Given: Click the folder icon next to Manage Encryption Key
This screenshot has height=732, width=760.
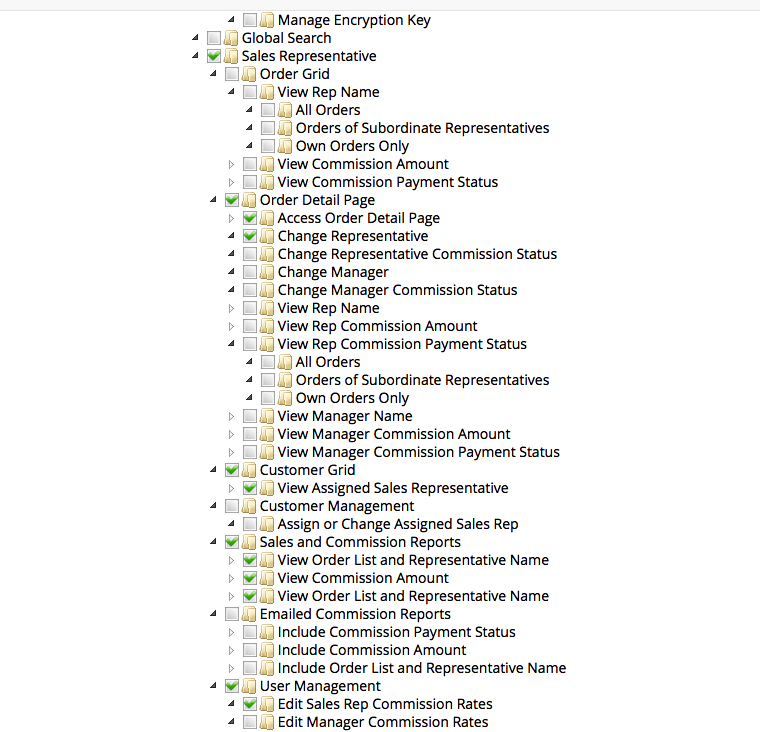Looking at the screenshot, I should [x=267, y=20].
